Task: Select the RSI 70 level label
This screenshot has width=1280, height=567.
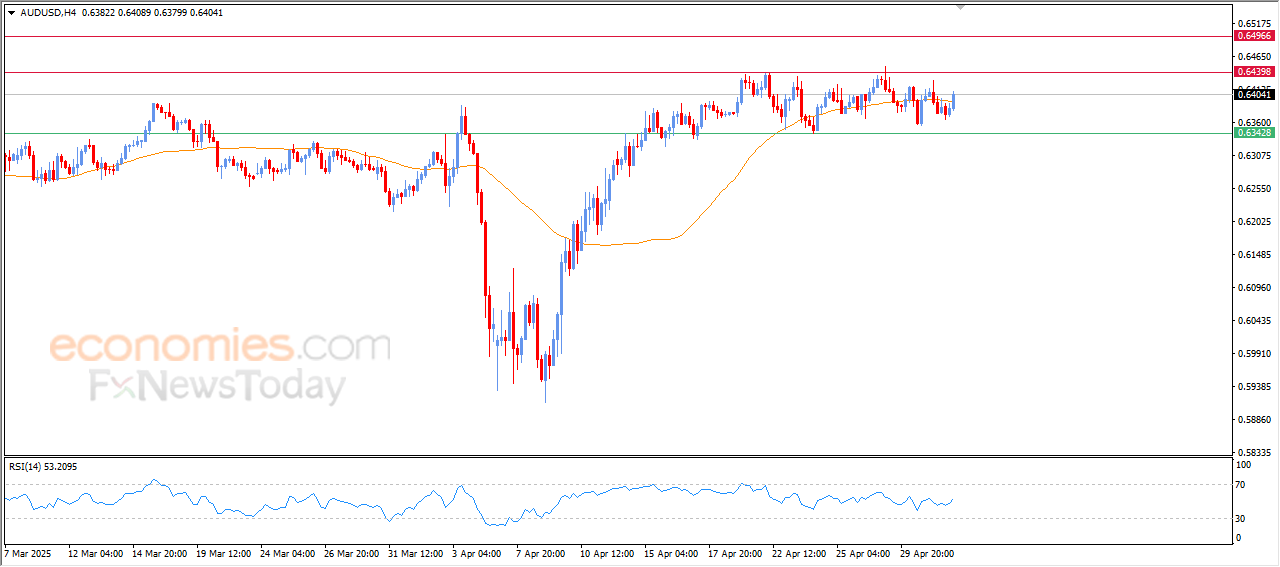Action: (x=1243, y=485)
